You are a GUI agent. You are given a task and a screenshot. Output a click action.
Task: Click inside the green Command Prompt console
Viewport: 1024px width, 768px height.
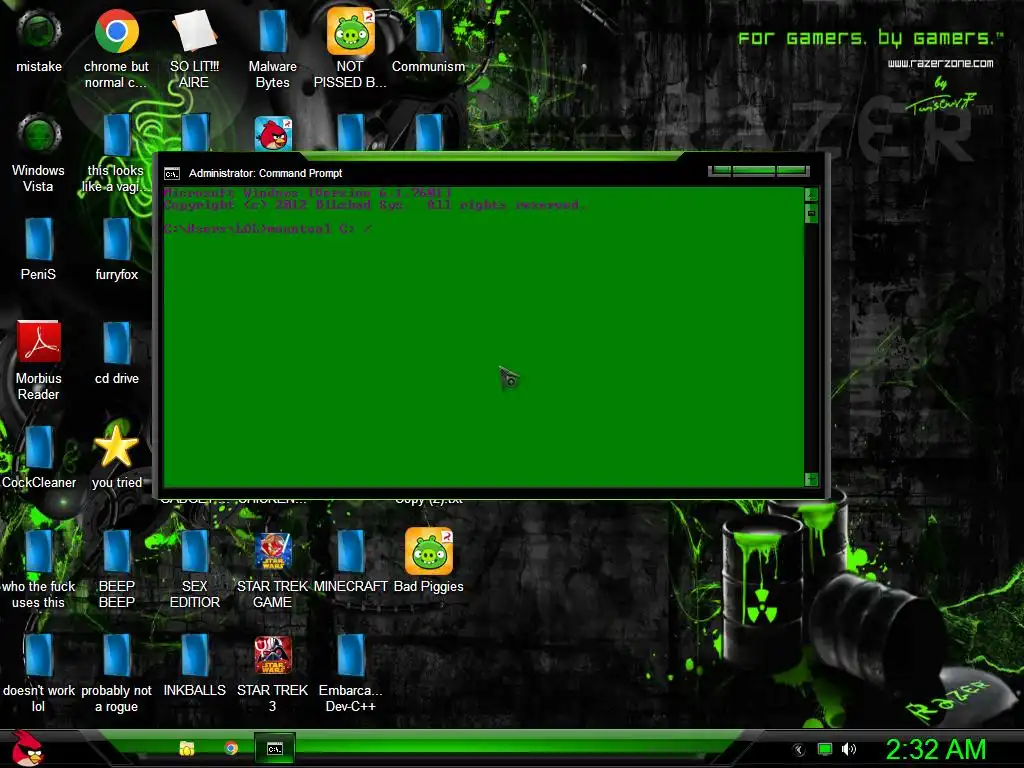(483, 336)
